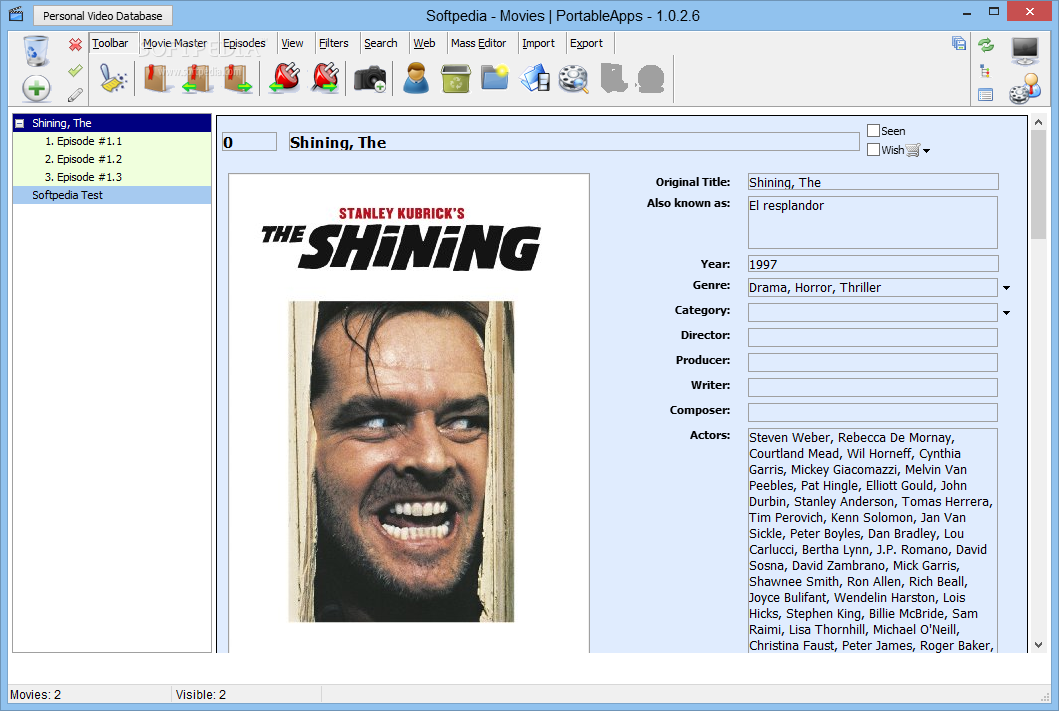Open the Web tab

coord(424,43)
